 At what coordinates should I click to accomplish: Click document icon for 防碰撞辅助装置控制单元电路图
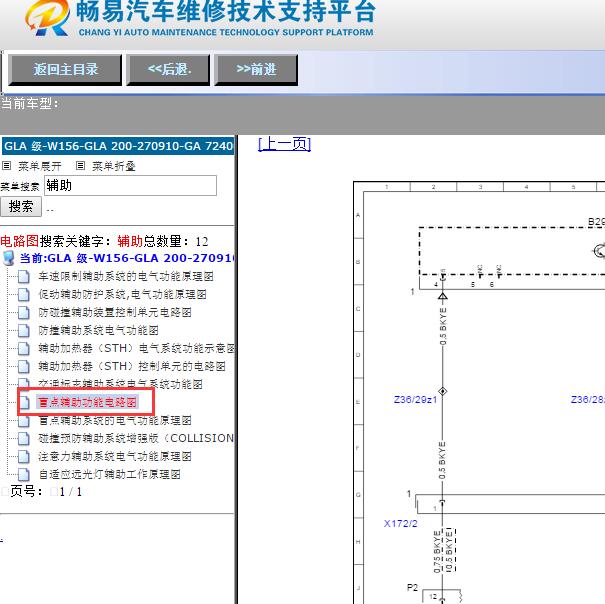(x=24, y=312)
